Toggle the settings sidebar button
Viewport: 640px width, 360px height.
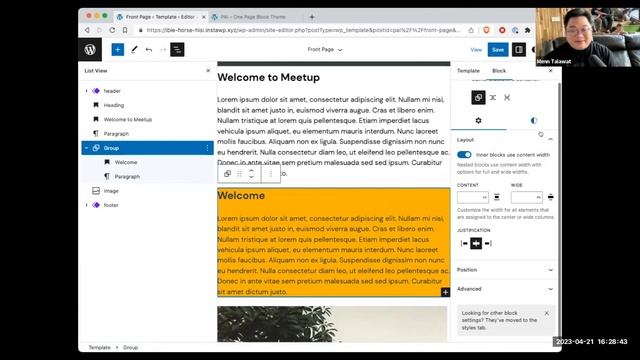(519, 50)
